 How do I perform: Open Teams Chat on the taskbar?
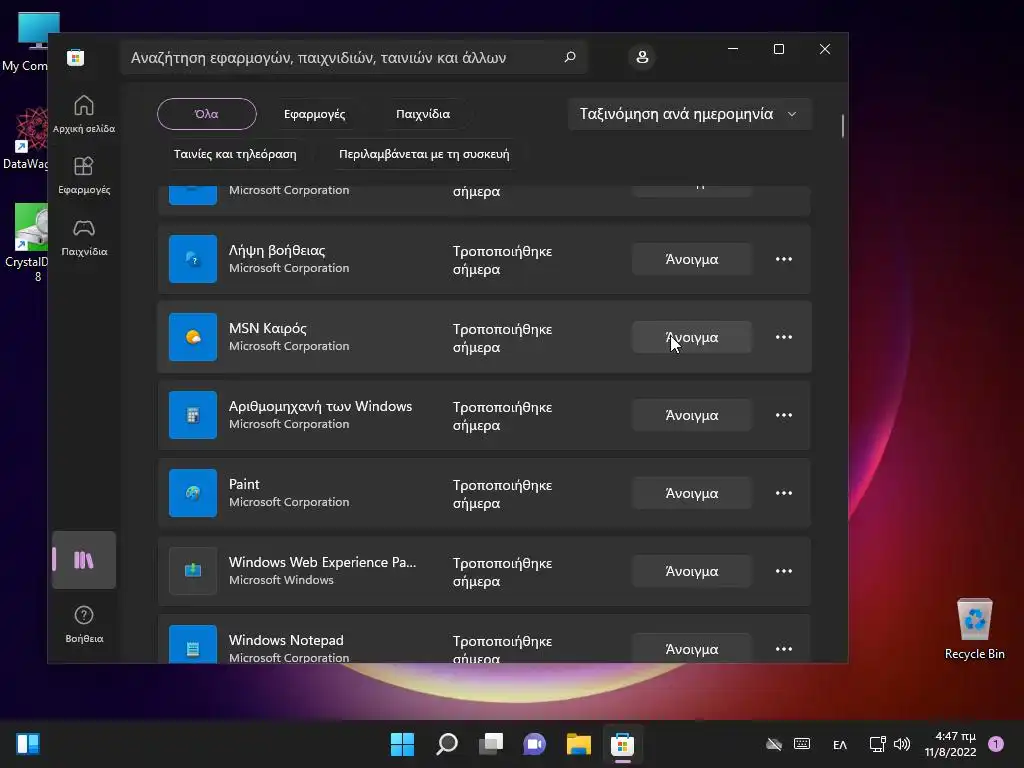(x=534, y=744)
